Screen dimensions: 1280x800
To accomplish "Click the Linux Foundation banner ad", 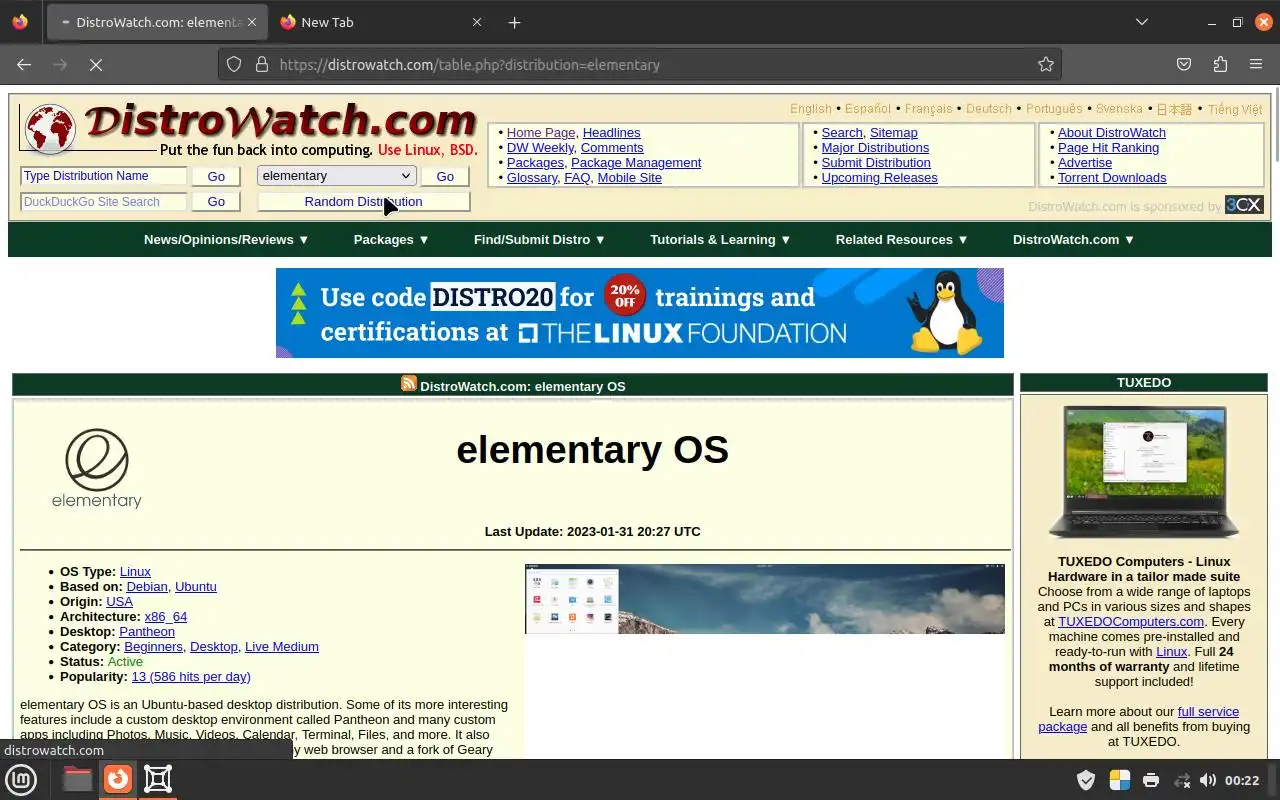I will (640, 313).
